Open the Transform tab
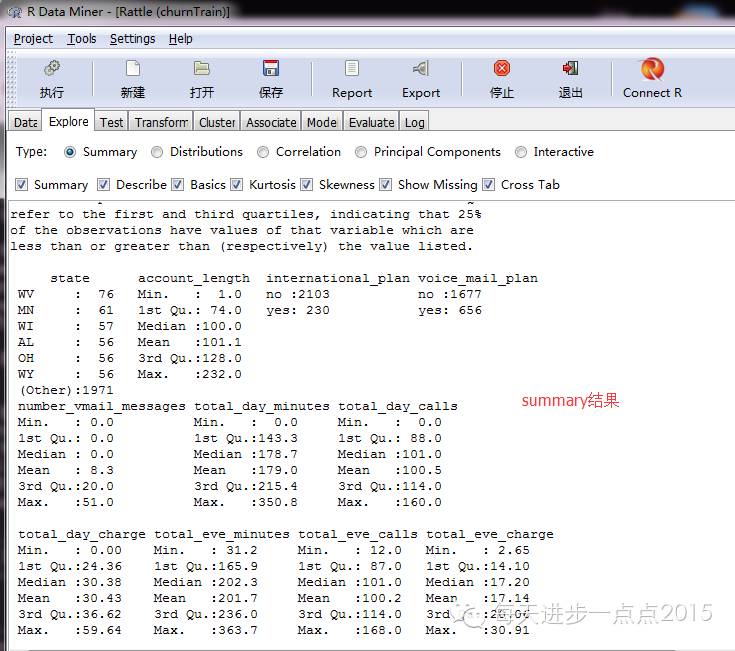This screenshot has width=735, height=651. click(x=161, y=122)
